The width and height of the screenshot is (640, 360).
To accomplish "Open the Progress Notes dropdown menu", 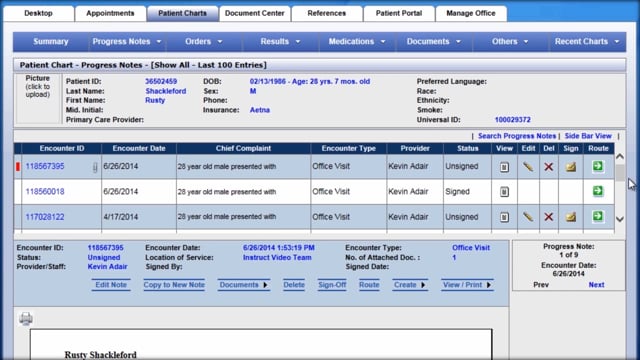I will click(127, 42).
